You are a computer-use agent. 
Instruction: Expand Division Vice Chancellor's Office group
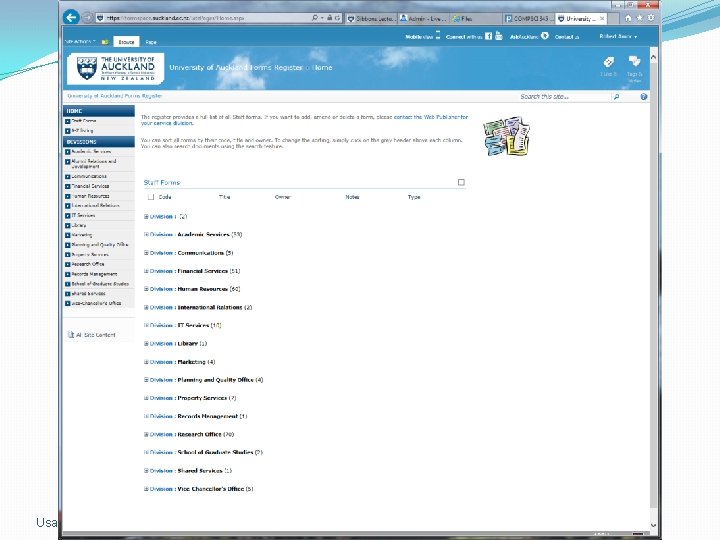[x=146, y=489]
